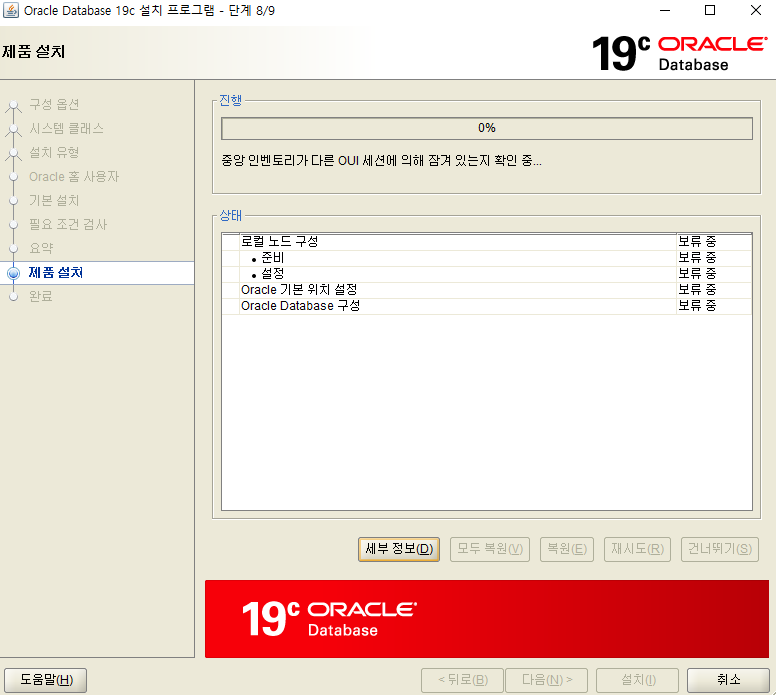Select 필요 조건 검사 step in sidebar

point(68,224)
